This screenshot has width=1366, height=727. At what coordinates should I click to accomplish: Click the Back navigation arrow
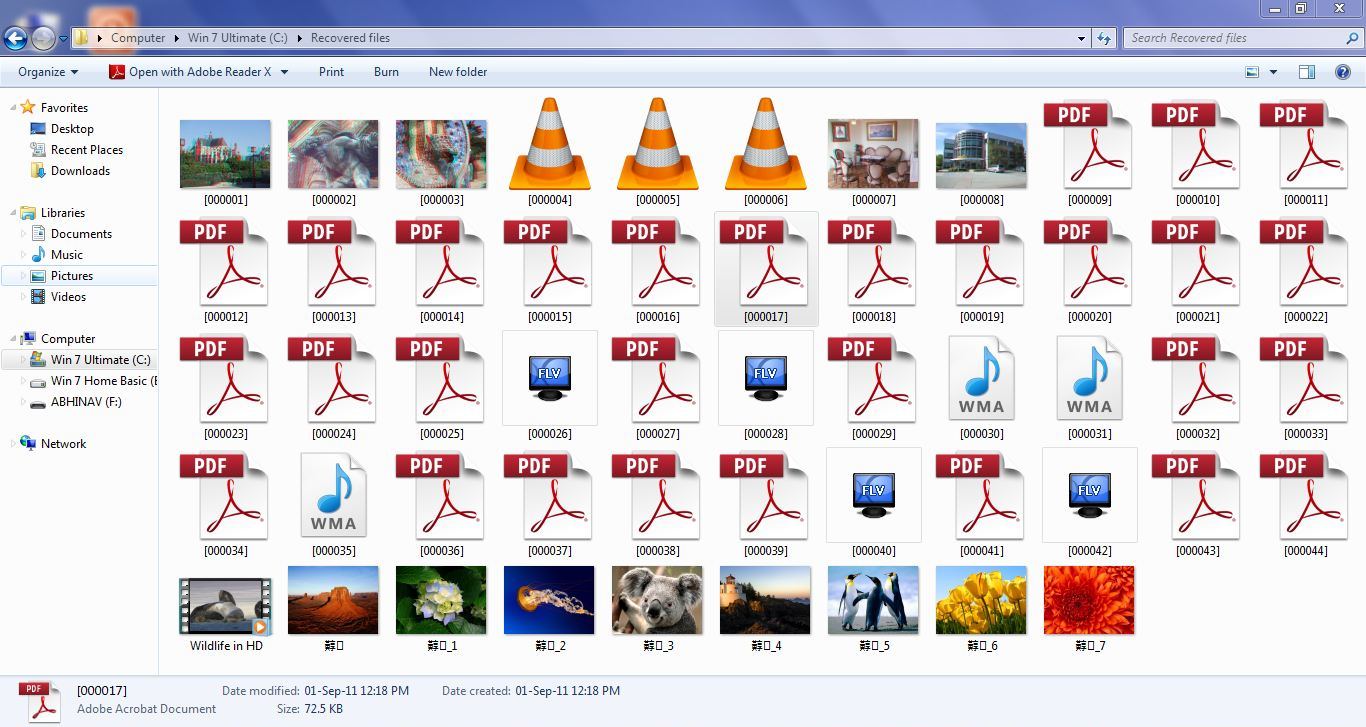click(x=15, y=38)
